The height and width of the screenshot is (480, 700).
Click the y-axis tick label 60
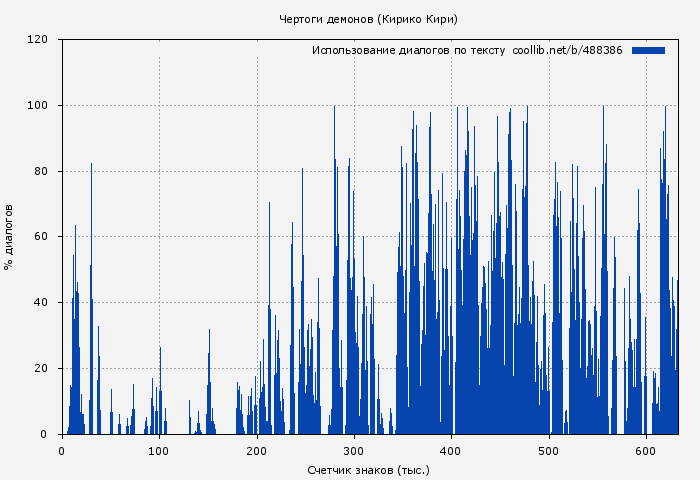pos(41,237)
